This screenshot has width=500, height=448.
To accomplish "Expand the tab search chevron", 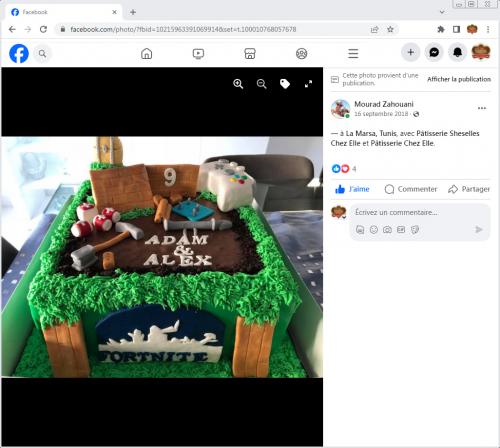I will click(442, 12).
